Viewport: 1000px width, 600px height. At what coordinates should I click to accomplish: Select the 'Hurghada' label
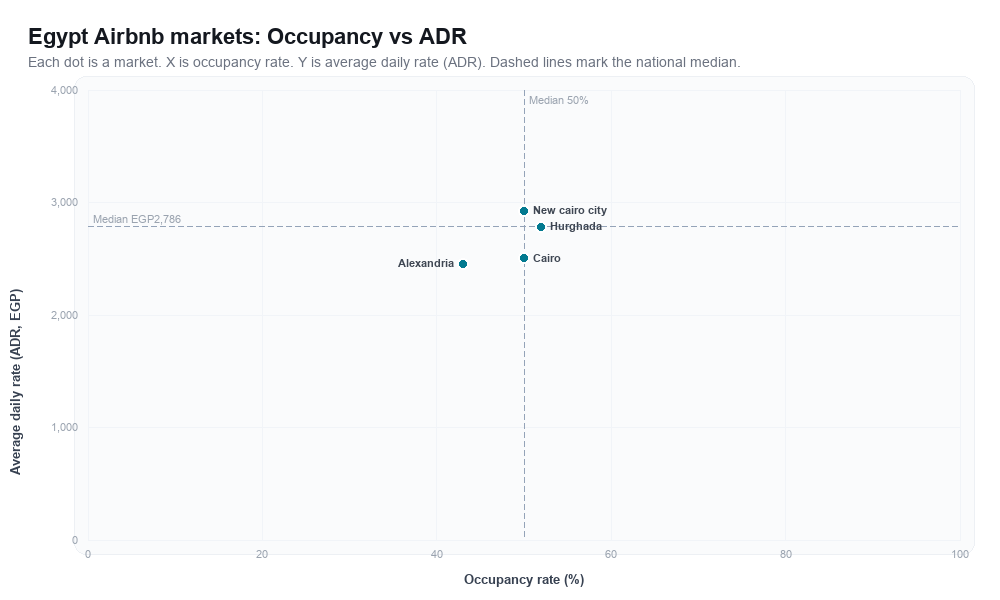click(x=575, y=226)
